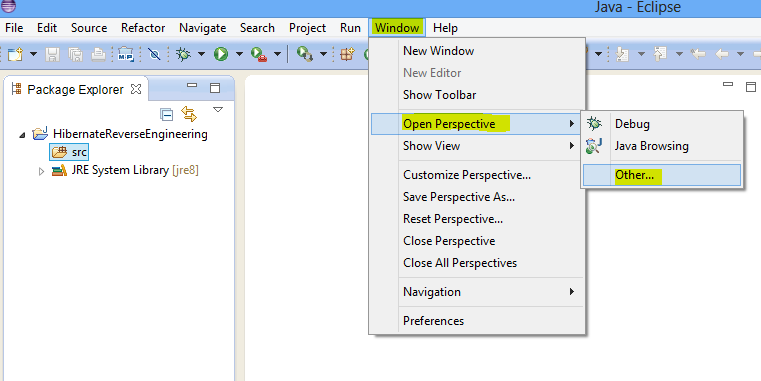Click the green Run button
This screenshot has width=761, height=381.
coord(221,54)
